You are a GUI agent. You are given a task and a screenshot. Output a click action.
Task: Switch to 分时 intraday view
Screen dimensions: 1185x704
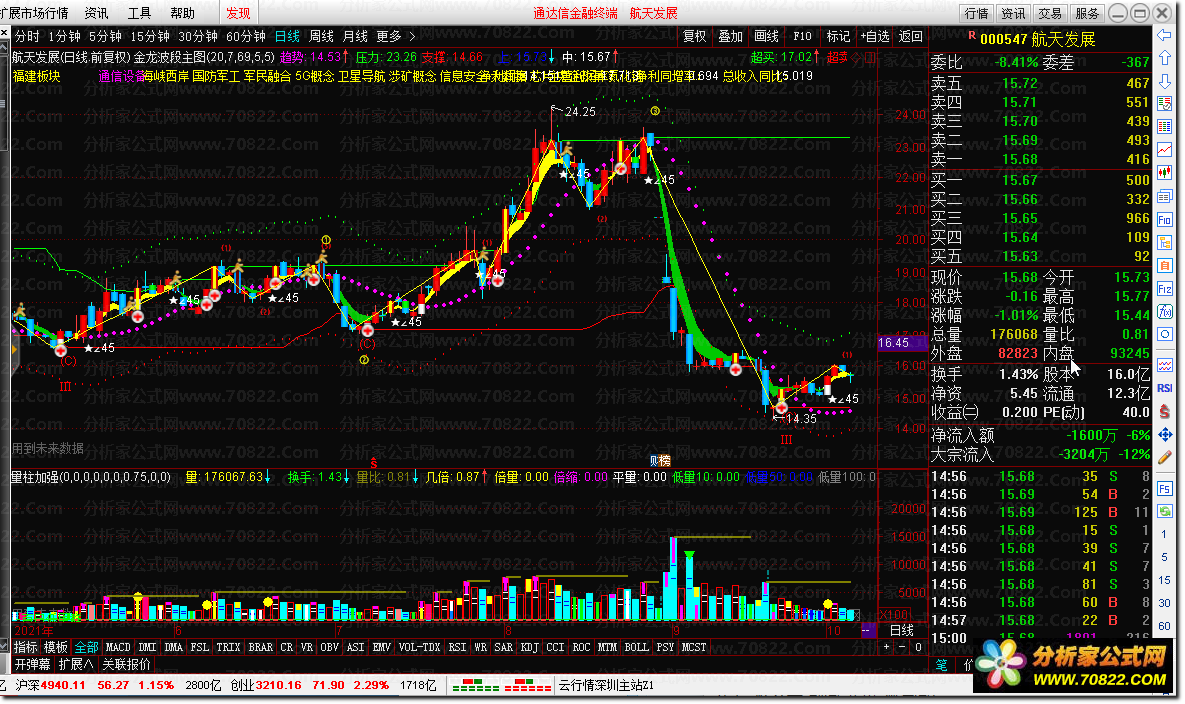pyautogui.click(x=27, y=36)
